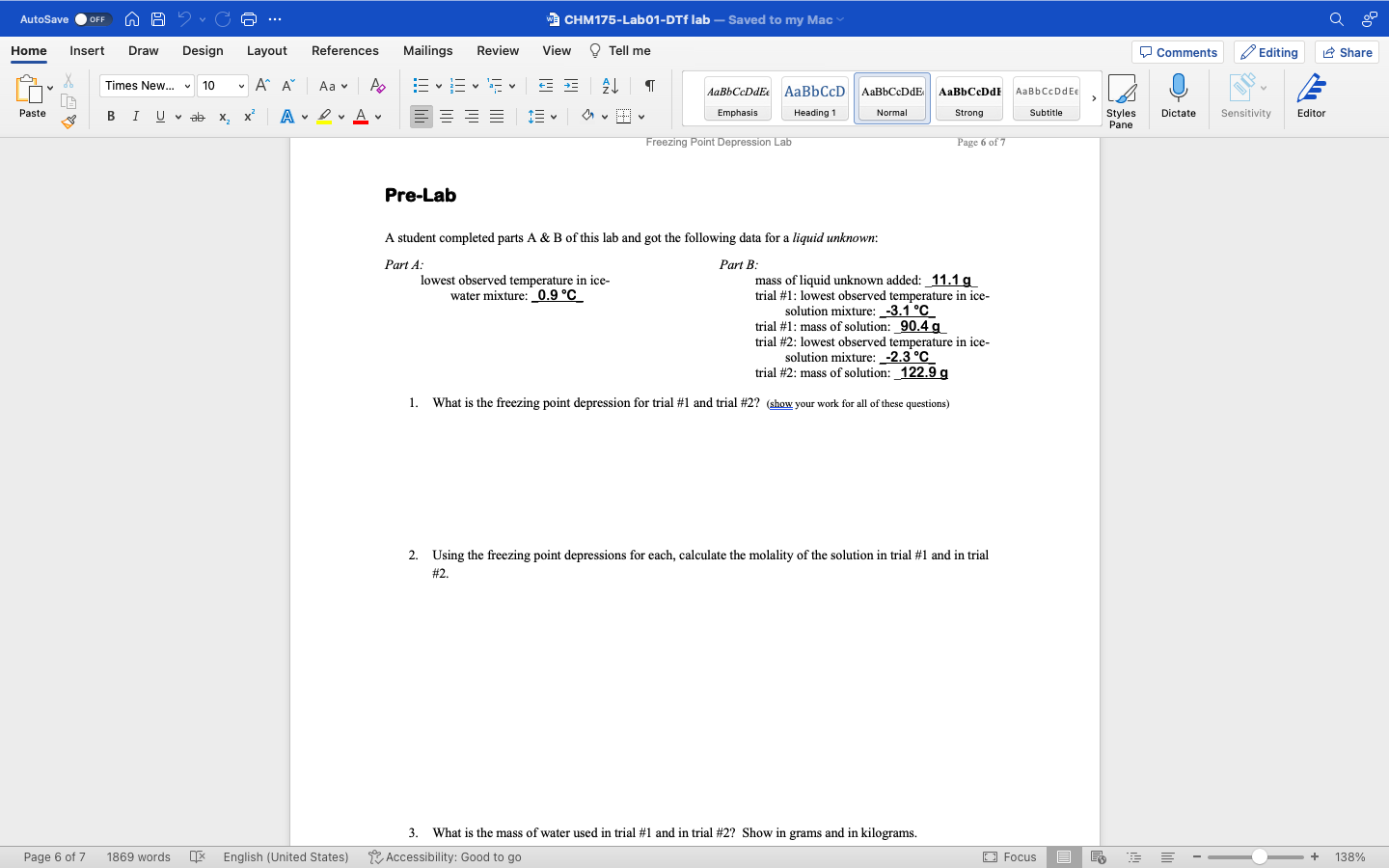Switch to the Review tab
Image resolution: width=1389 pixels, height=868 pixels.
[x=498, y=51]
